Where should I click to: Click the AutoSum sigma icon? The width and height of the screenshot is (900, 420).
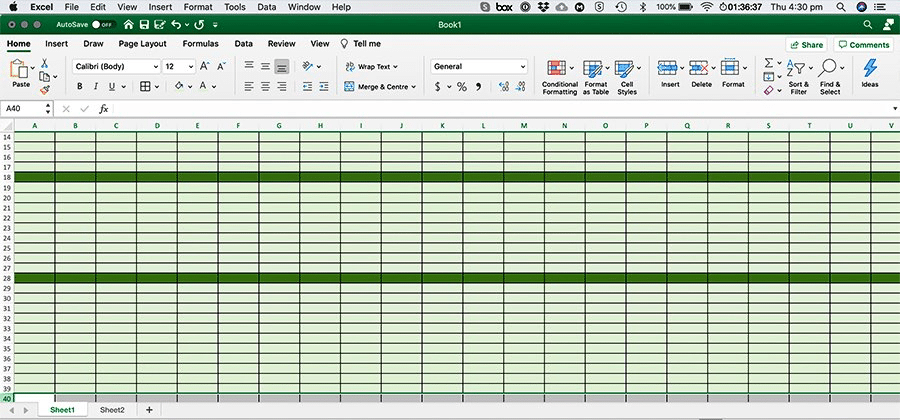769,63
